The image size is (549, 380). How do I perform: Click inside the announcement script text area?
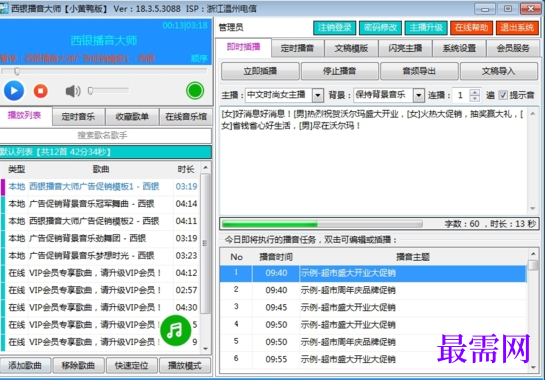373,161
